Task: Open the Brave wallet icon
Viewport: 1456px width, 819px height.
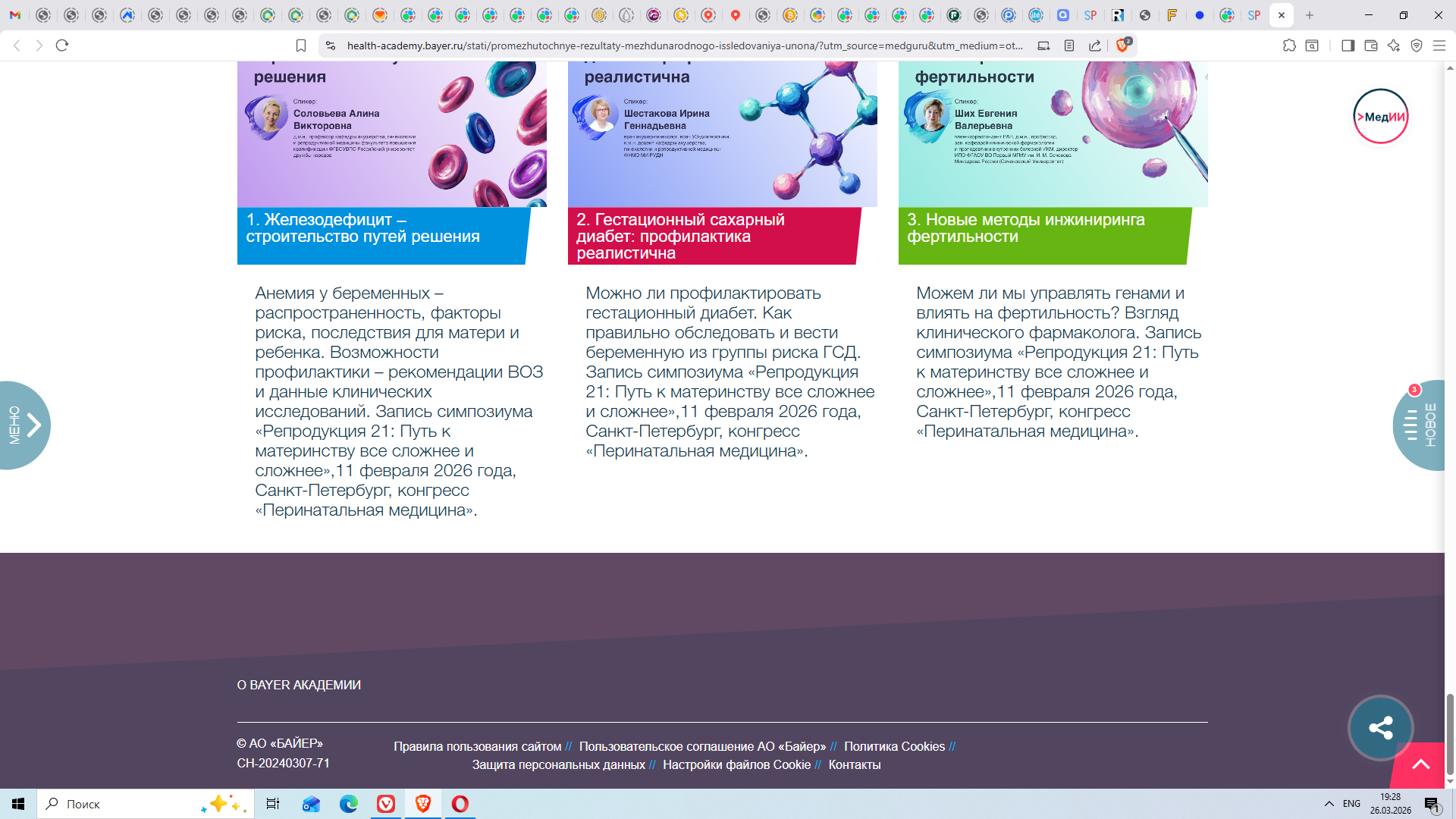Action: point(1370,45)
